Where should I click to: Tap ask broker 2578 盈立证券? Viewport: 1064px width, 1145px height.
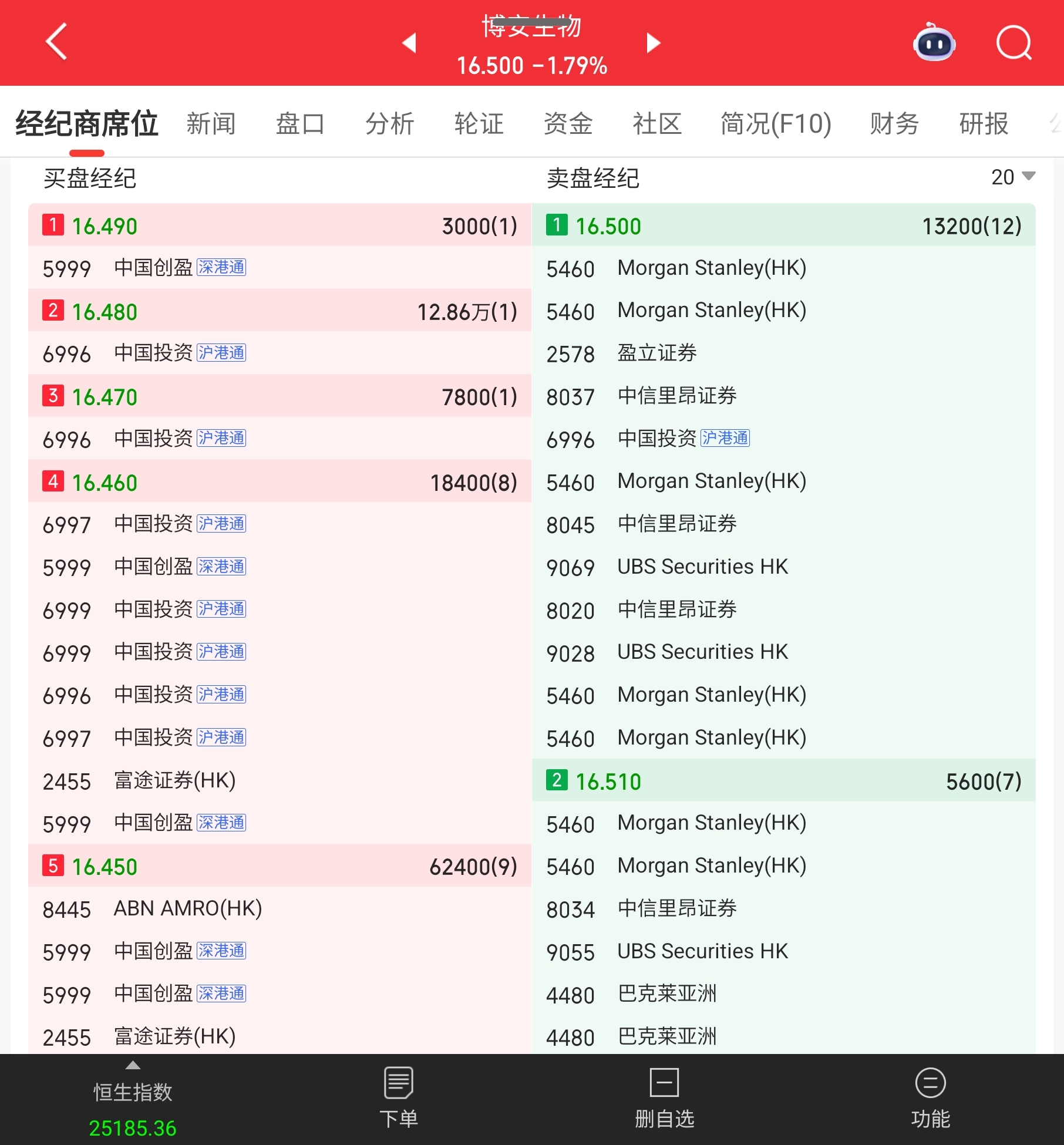784,353
